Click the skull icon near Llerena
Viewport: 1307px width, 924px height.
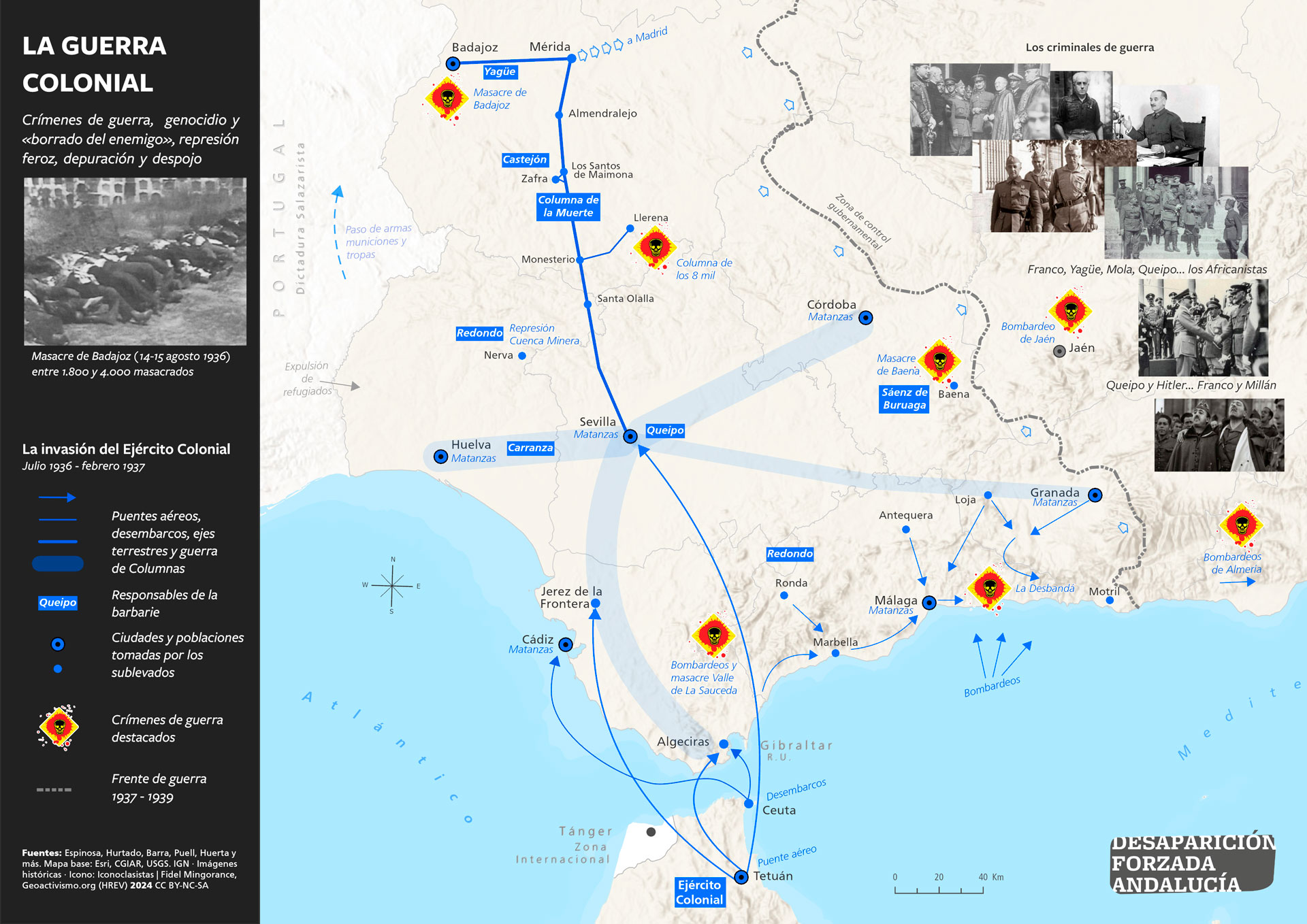click(655, 247)
